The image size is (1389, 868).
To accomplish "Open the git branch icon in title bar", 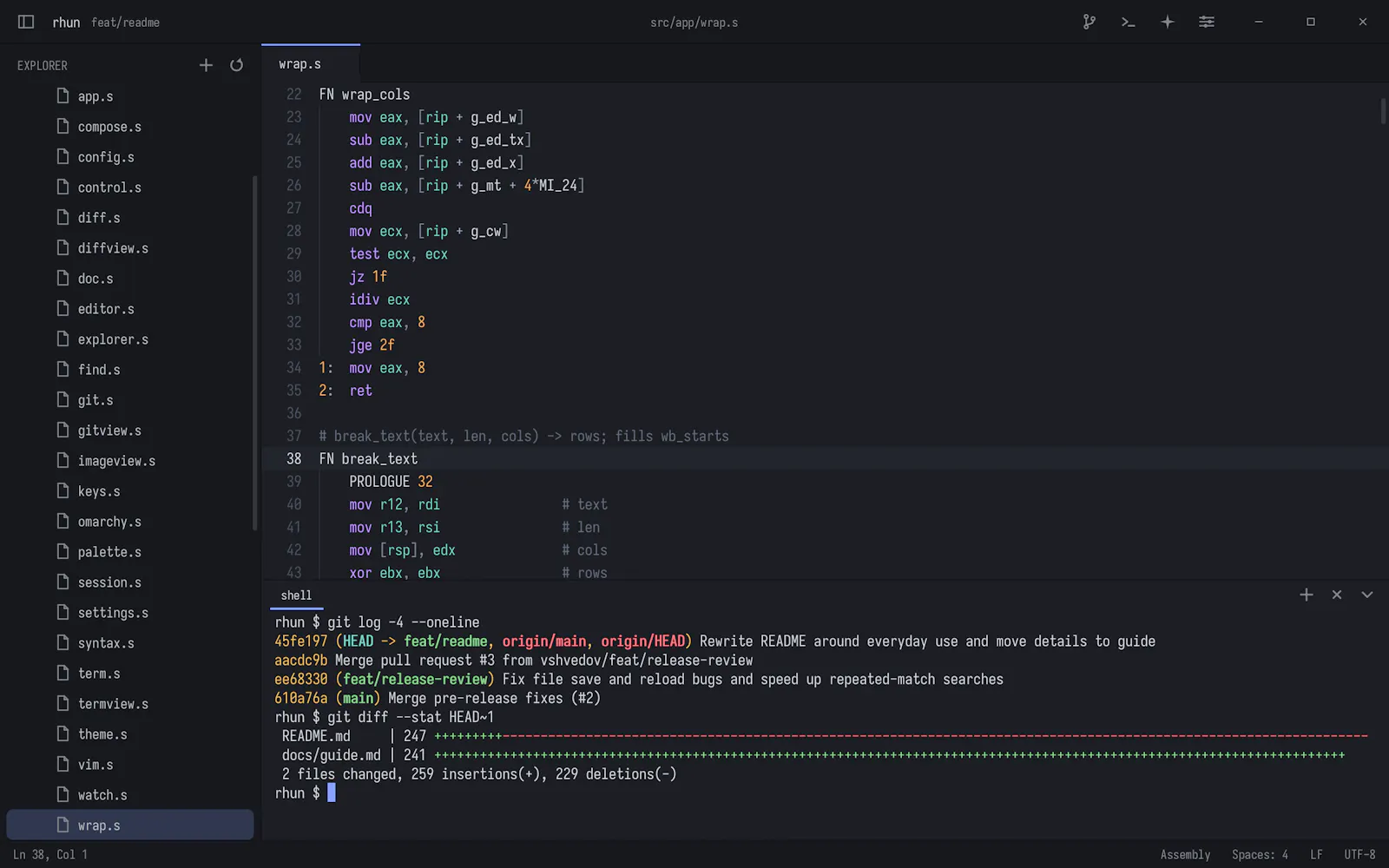I will point(1089,22).
